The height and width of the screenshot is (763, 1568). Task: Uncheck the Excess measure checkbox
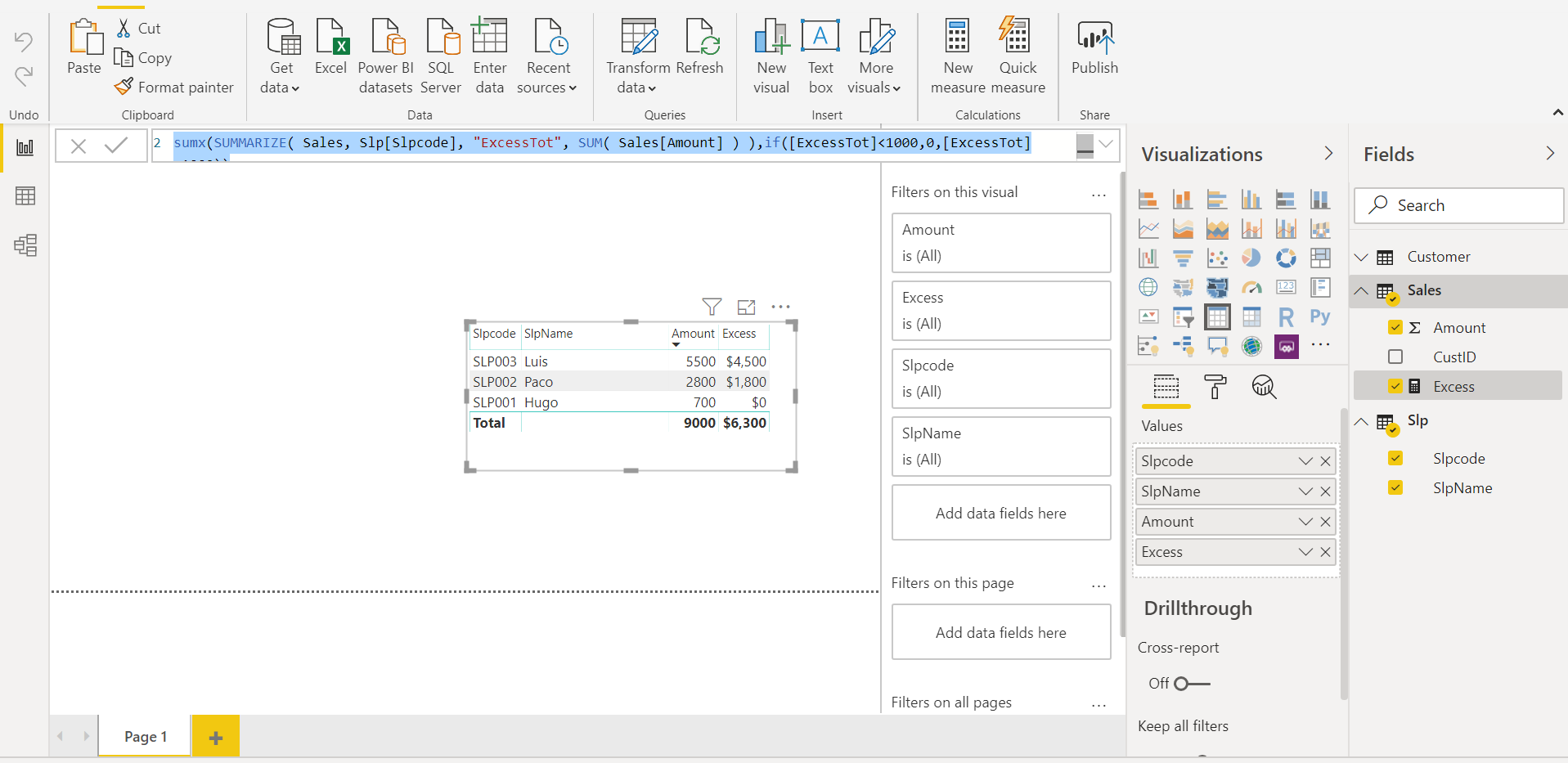(1395, 386)
